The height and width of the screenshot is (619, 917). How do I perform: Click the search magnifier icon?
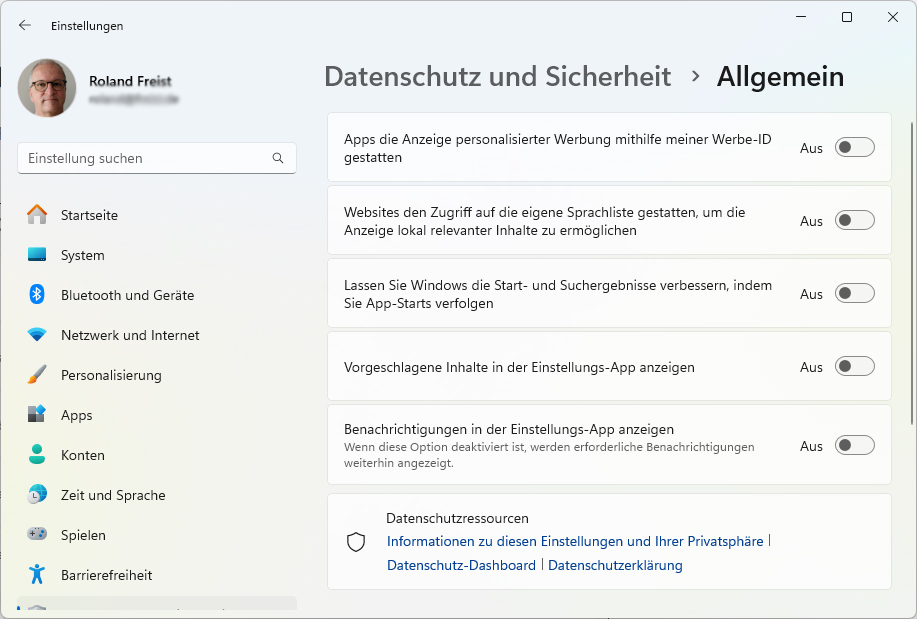point(278,158)
